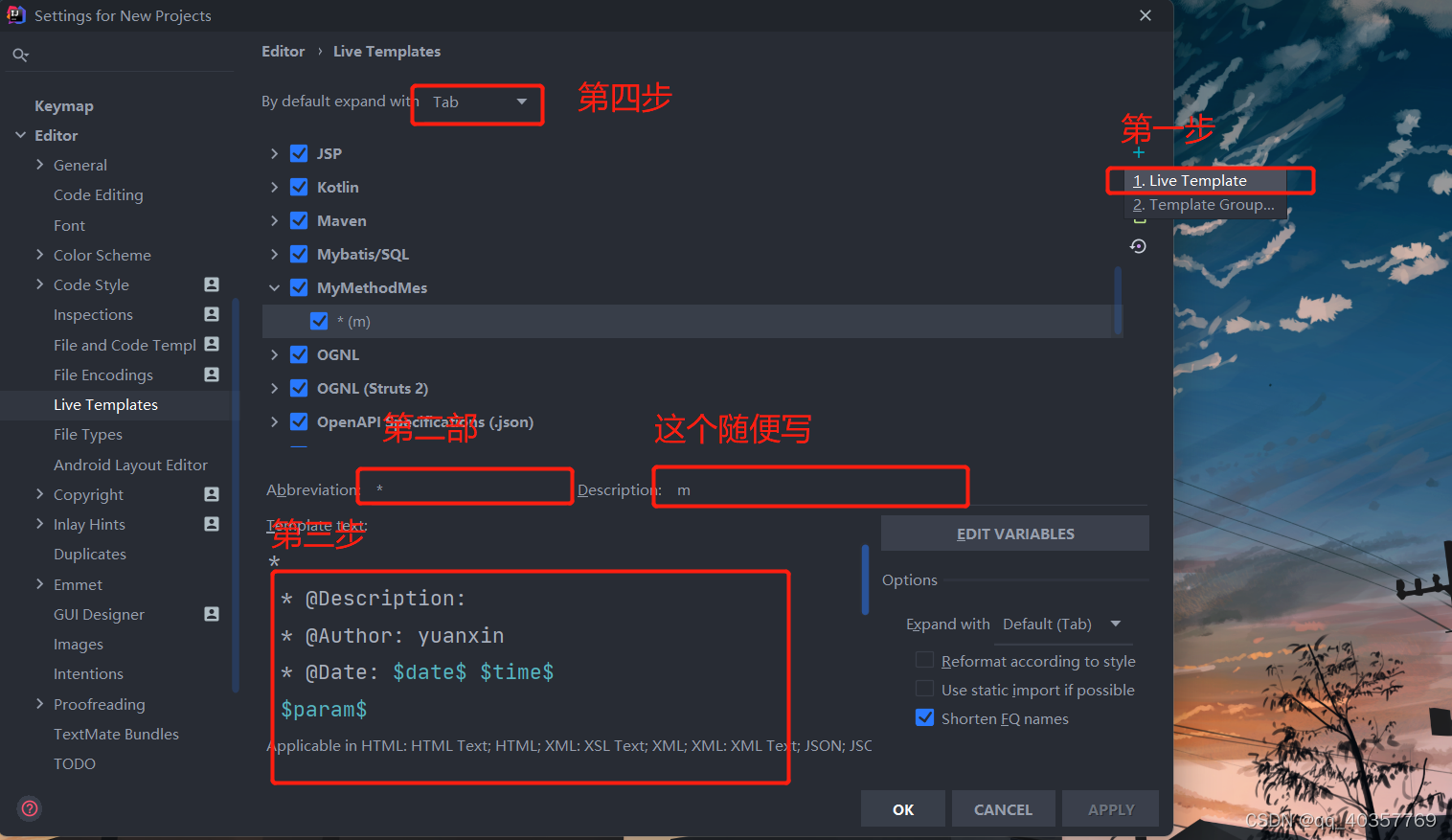Viewport: 1452px width, 840px height.
Task: Expand the Kotlin template group
Action: point(274,187)
